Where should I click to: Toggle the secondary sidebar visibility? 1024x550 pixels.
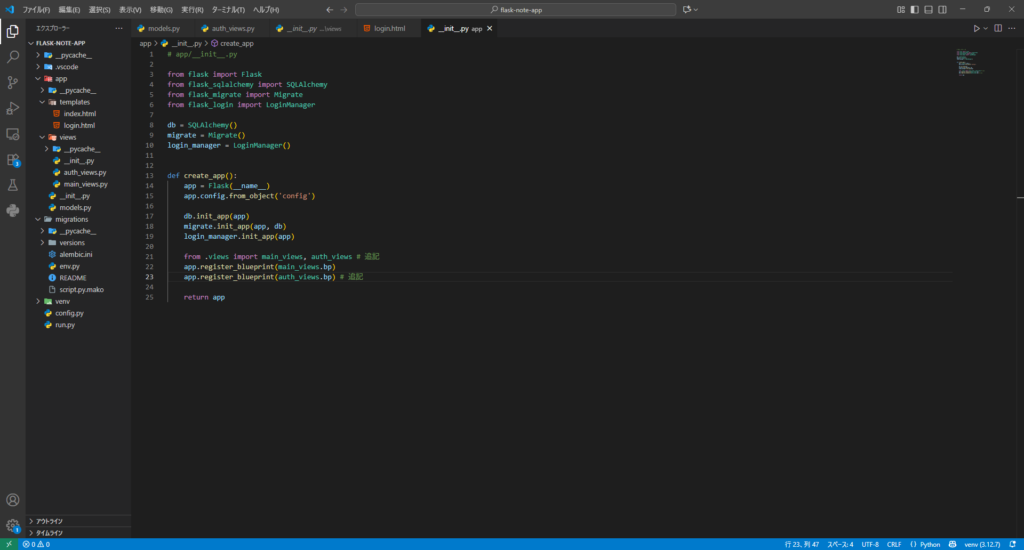point(942,9)
